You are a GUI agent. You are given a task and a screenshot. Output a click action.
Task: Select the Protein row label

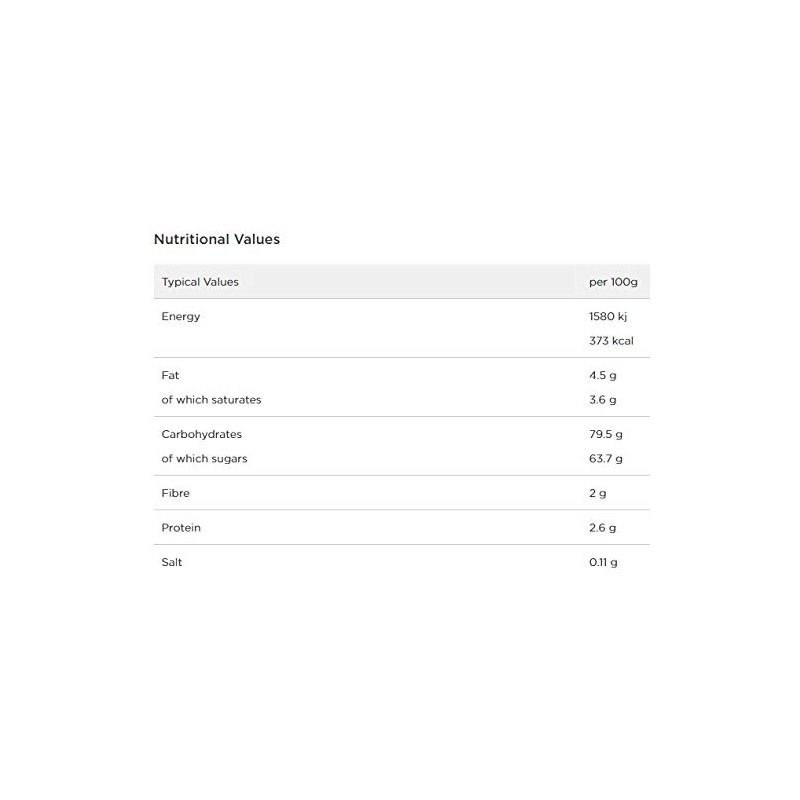pos(182,528)
